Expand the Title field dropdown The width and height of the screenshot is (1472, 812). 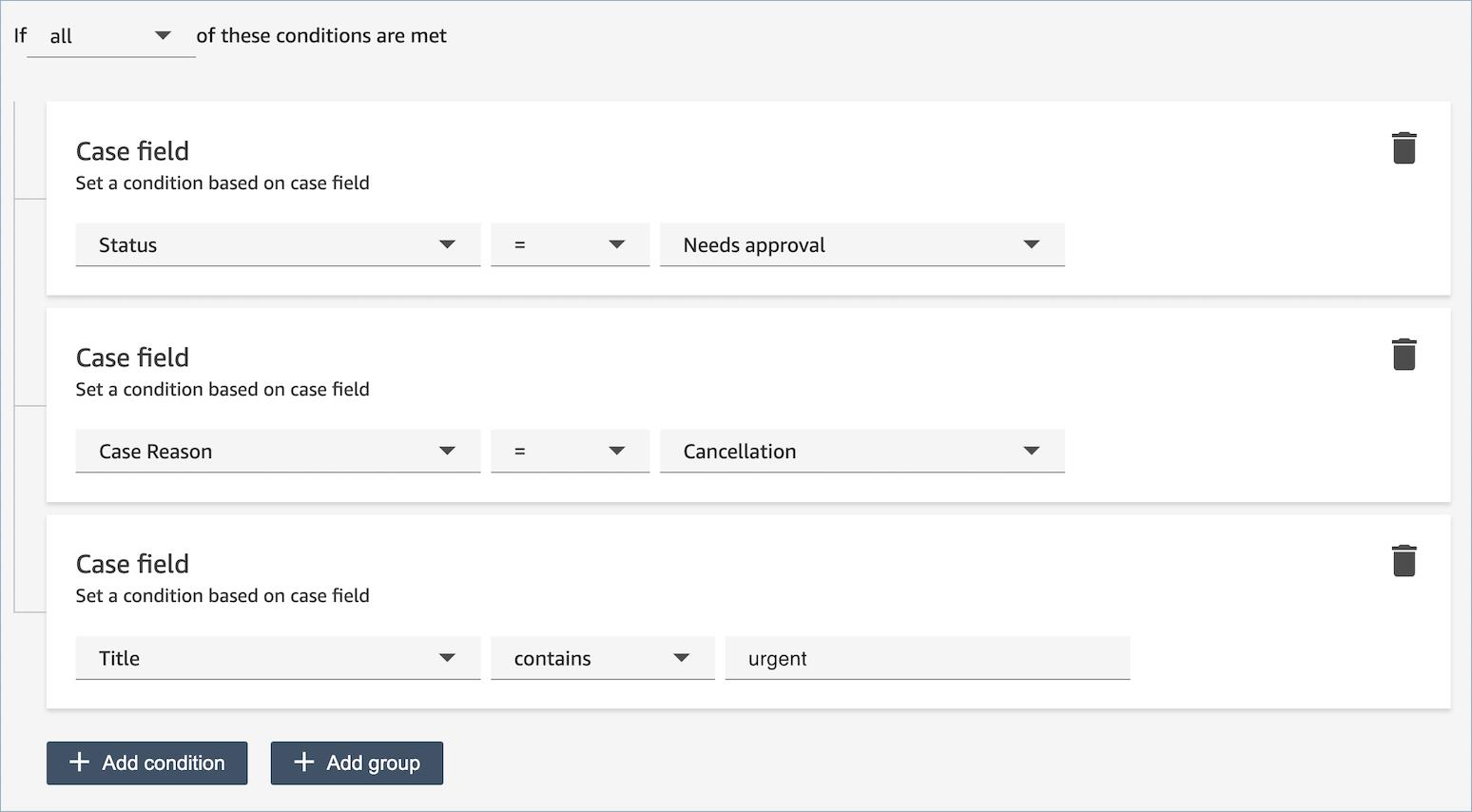pyautogui.click(x=278, y=658)
